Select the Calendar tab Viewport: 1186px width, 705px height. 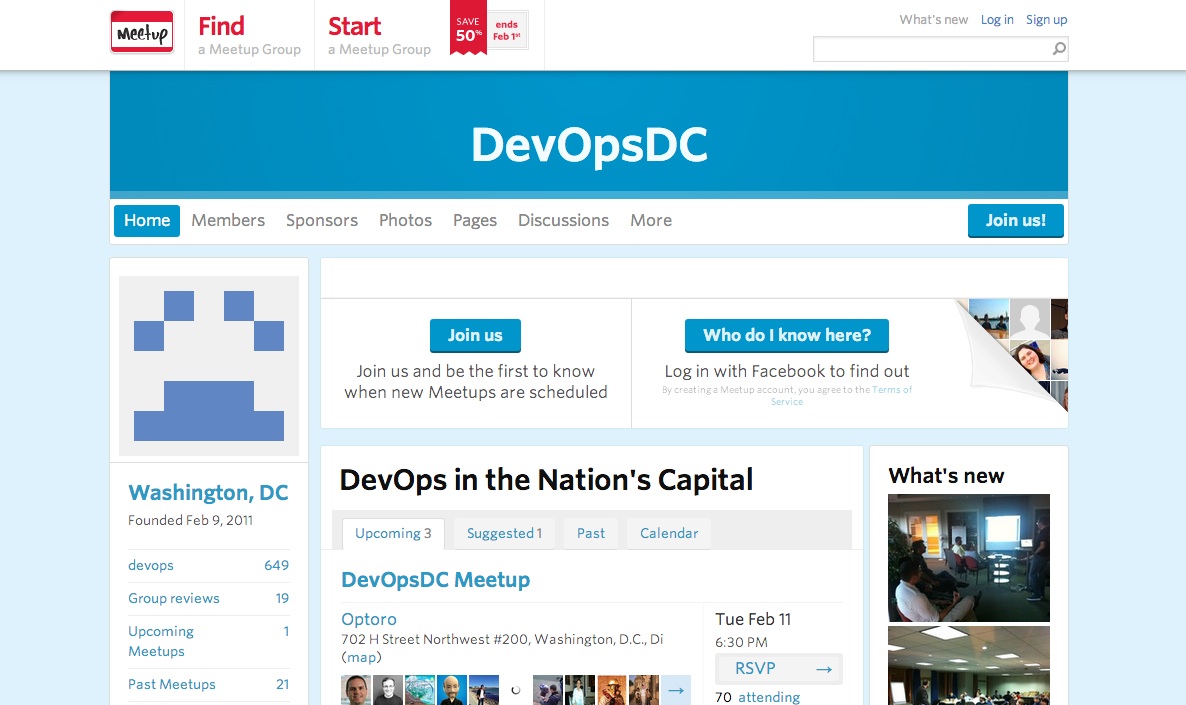click(669, 533)
